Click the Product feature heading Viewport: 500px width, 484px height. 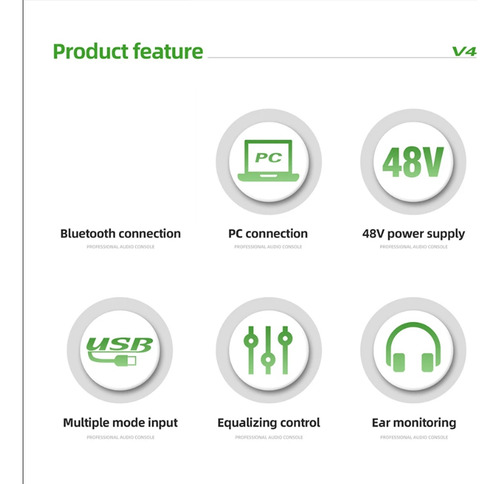tap(128, 52)
